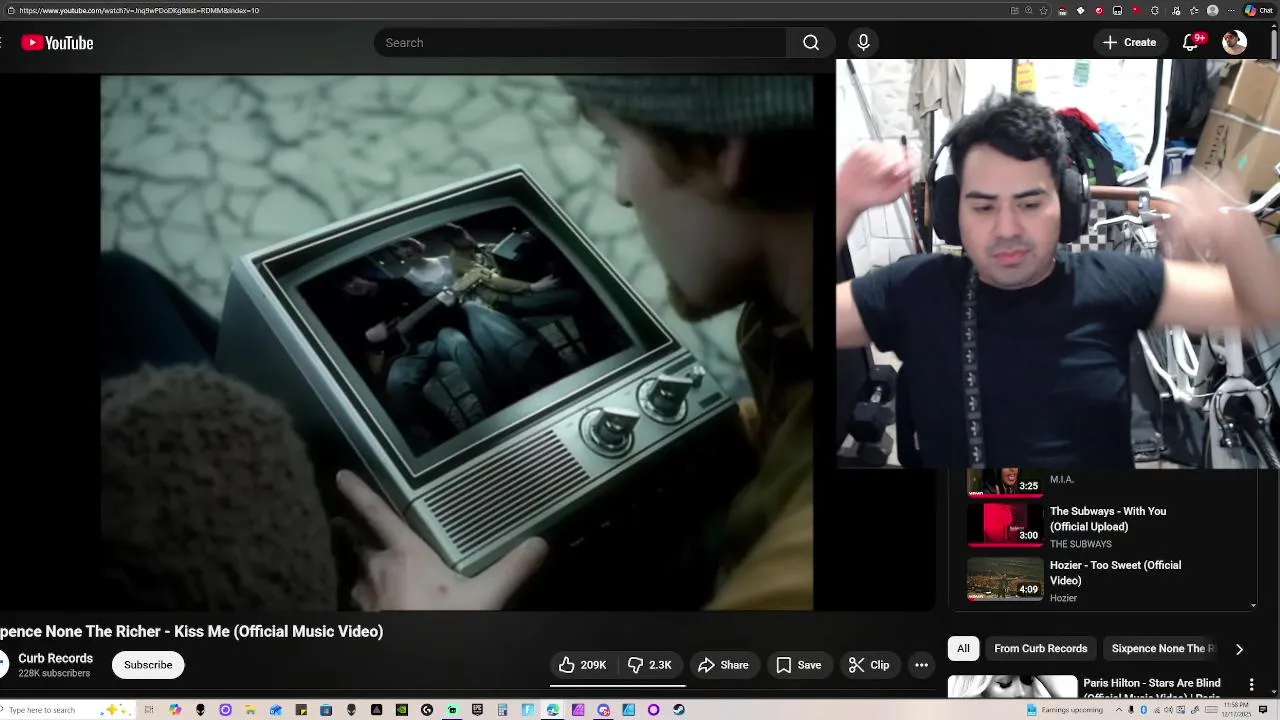This screenshot has height=720, width=1280.
Task: Open Calculator from the taskbar
Action: [502, 710]
